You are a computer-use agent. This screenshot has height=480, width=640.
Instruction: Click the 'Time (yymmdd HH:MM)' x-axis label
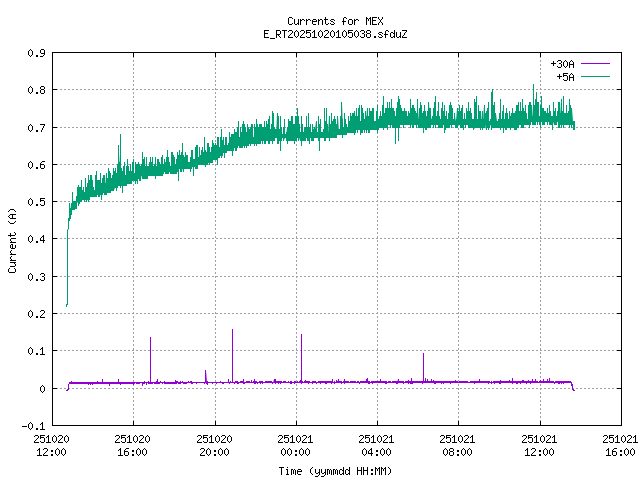334,470
